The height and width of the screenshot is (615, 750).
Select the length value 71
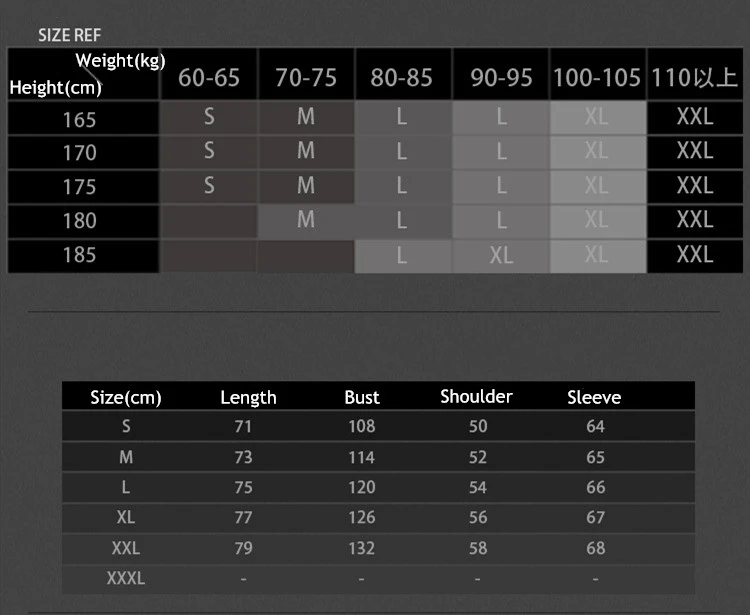coord(244,427)
